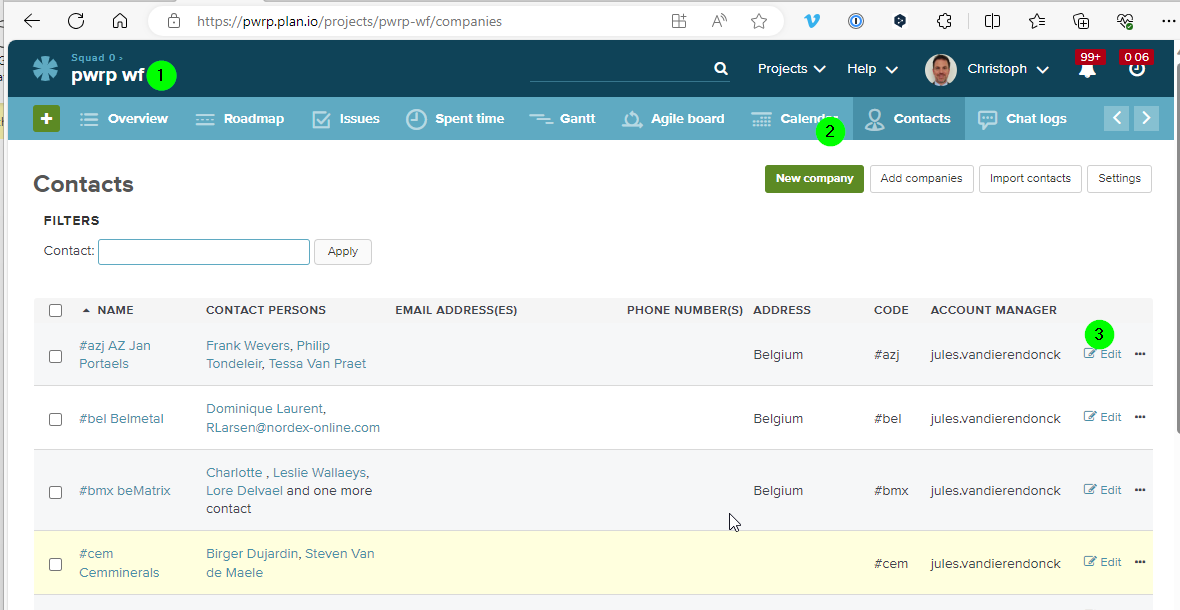
Task: Open the 1Password extension icon
Action: point(856,21)
